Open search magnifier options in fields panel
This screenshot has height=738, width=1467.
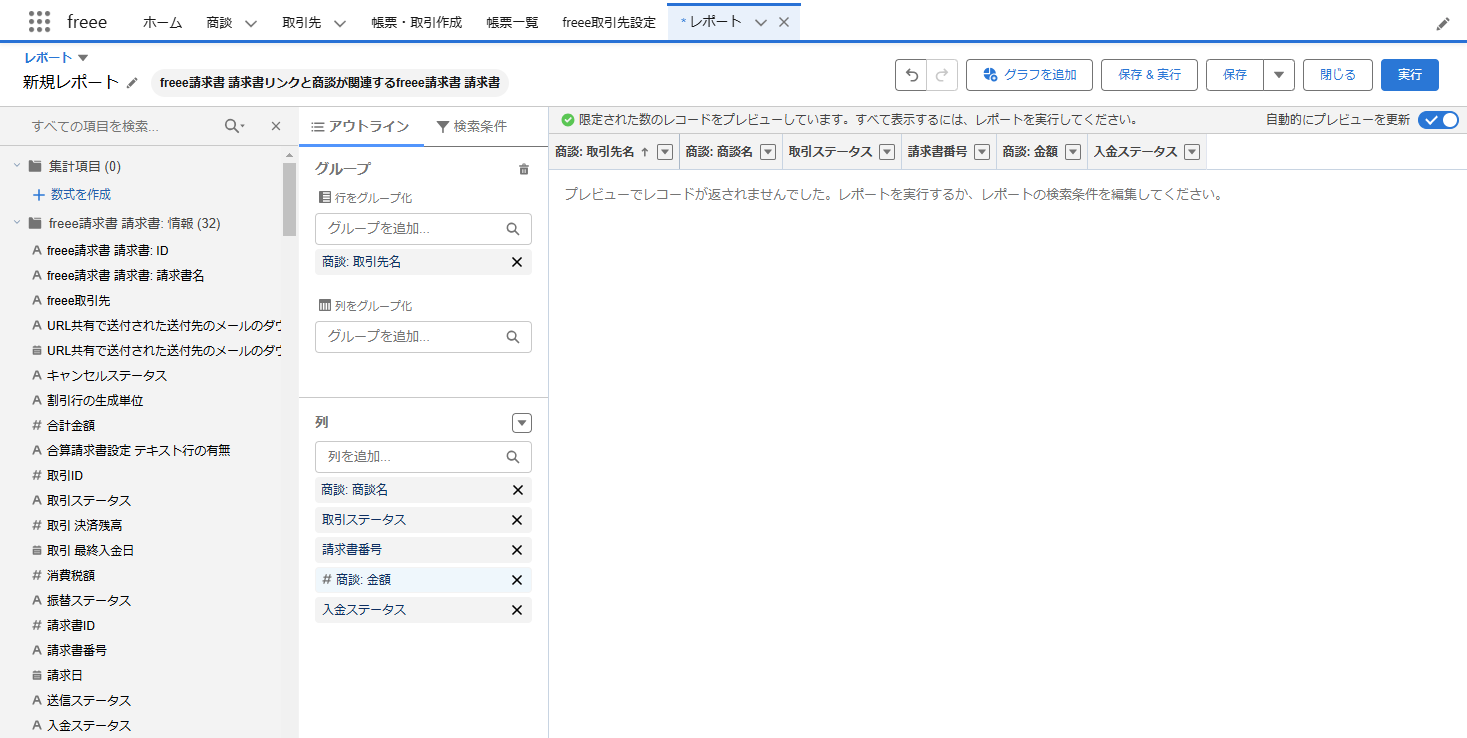[x=235, y=126]
